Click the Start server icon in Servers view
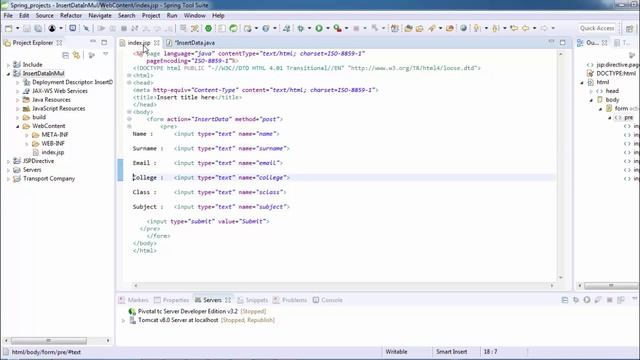This screenshot has height=360, width=640. click(587, 300)
